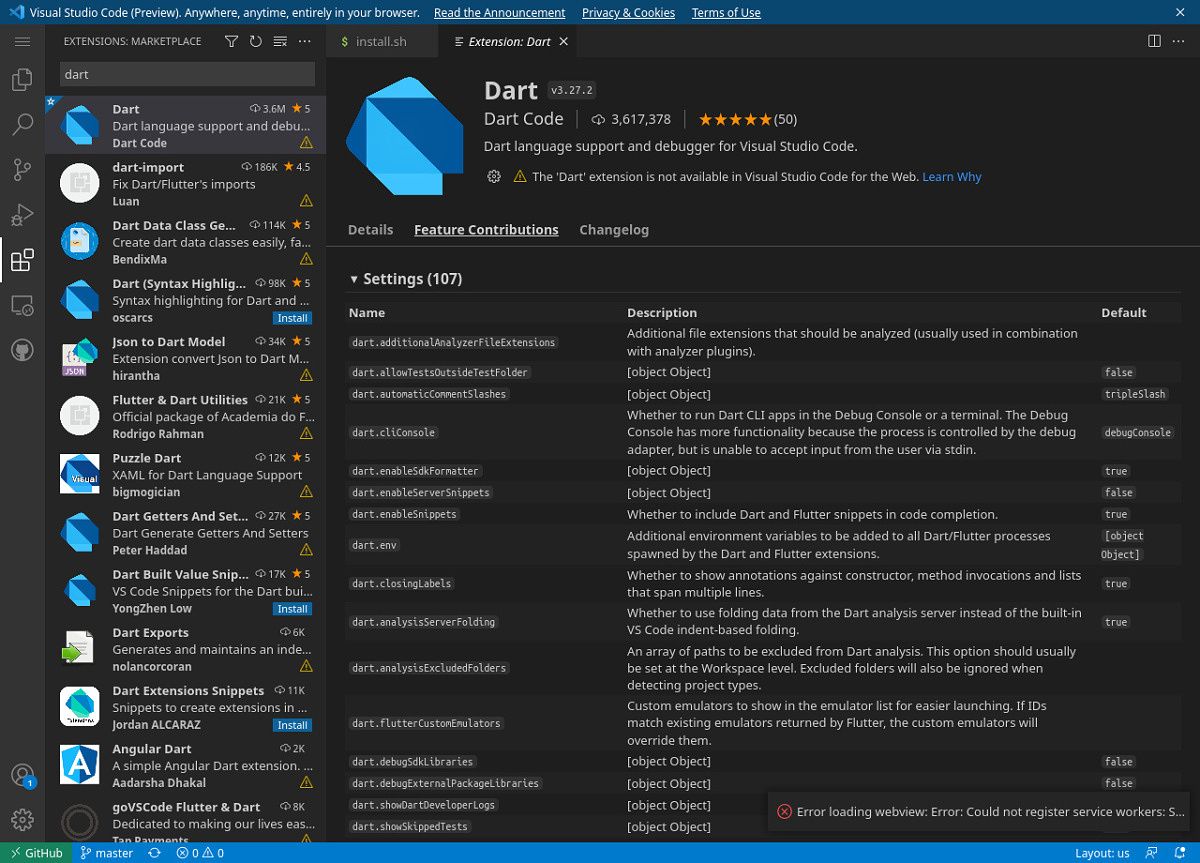
Task: Click the split editor right icon
Action: [x=1154, y=41]
